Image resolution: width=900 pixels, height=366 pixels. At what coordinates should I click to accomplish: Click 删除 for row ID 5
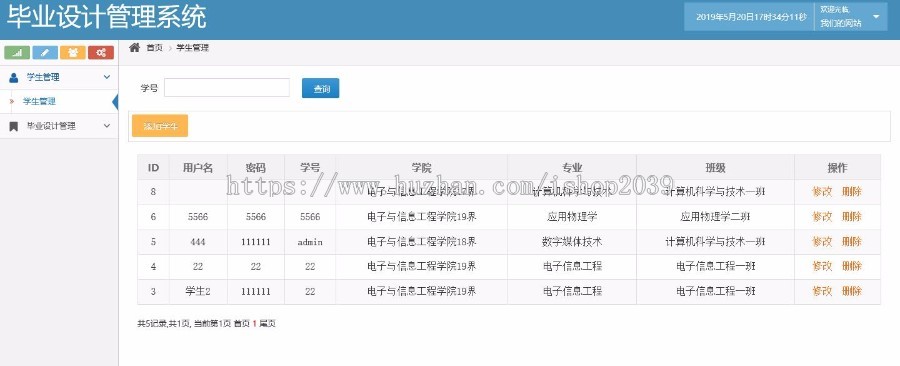pos(852,242)
